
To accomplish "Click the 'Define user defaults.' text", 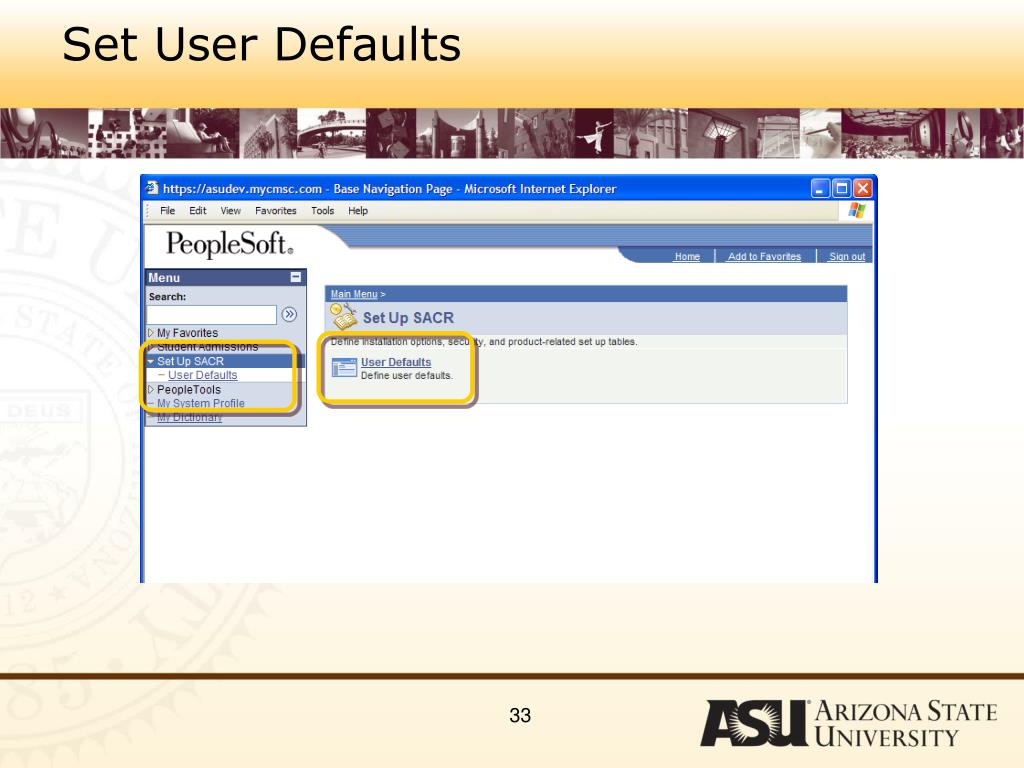I will tap(406, 376).
